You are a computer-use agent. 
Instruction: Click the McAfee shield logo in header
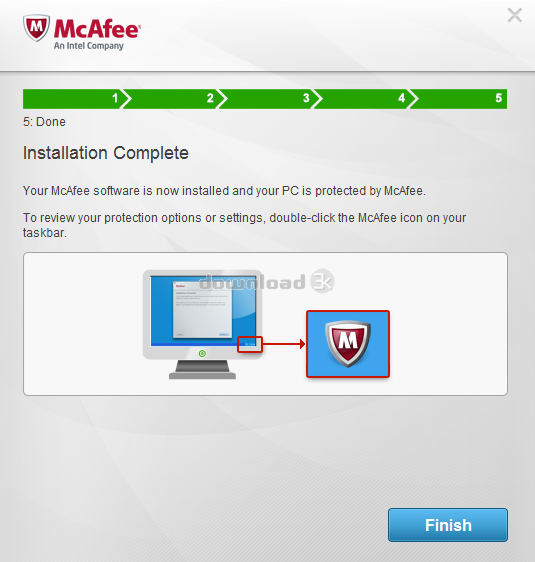[x=36, y=28]
